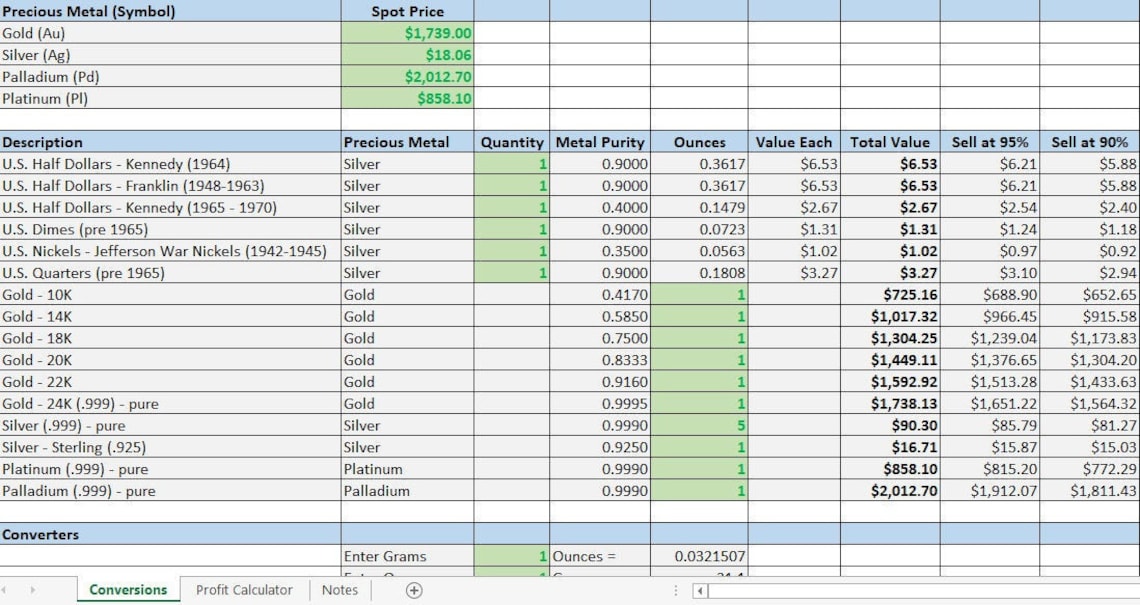Select the ounces cell for Silver (.999) pure
The image size is (1140, 605).
[x=699, y=425]
